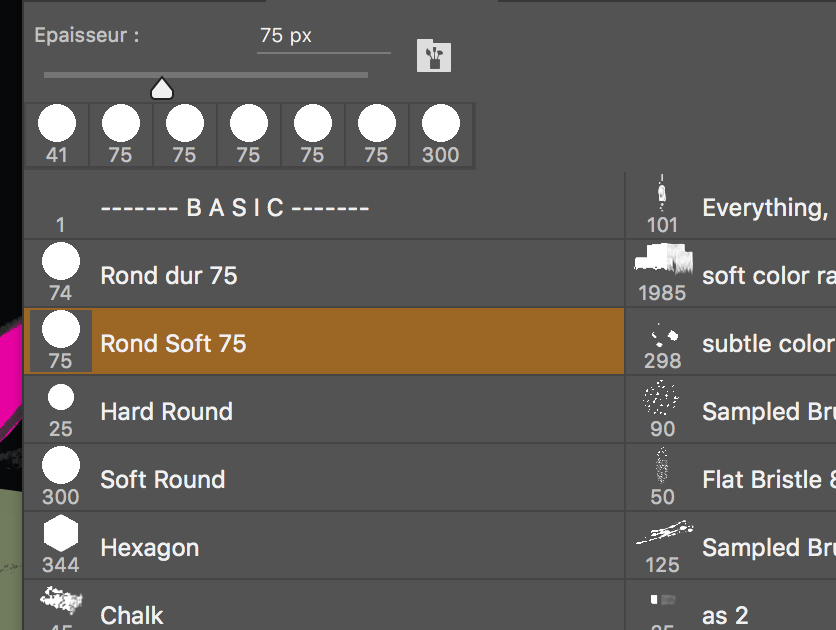
Task: Click the soft color brush stroke thumbnail
Action: [663, 260]
